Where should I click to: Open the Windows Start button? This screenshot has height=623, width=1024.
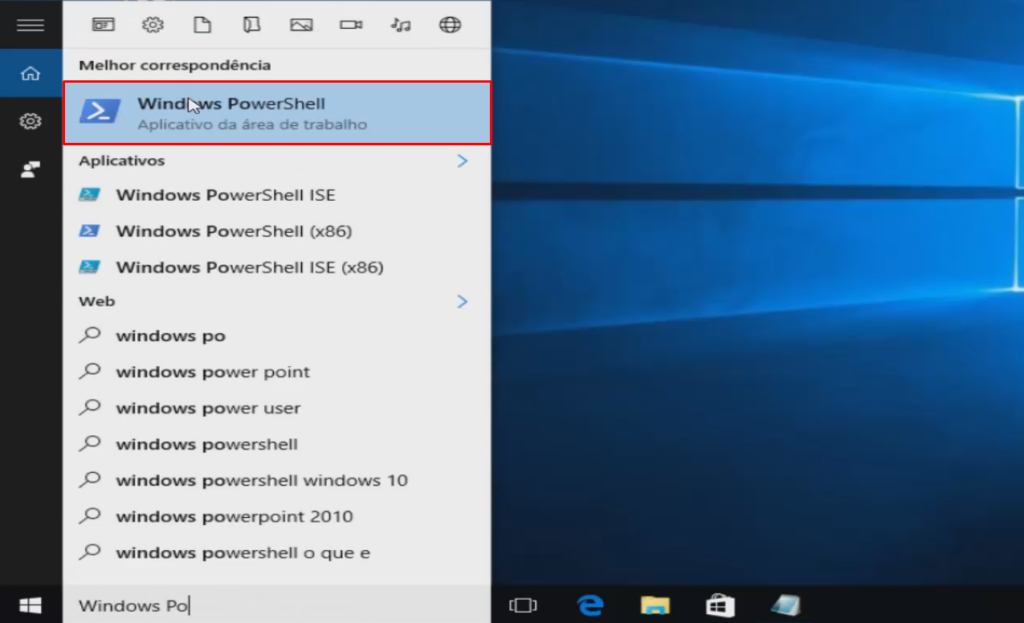click(30, 605)
